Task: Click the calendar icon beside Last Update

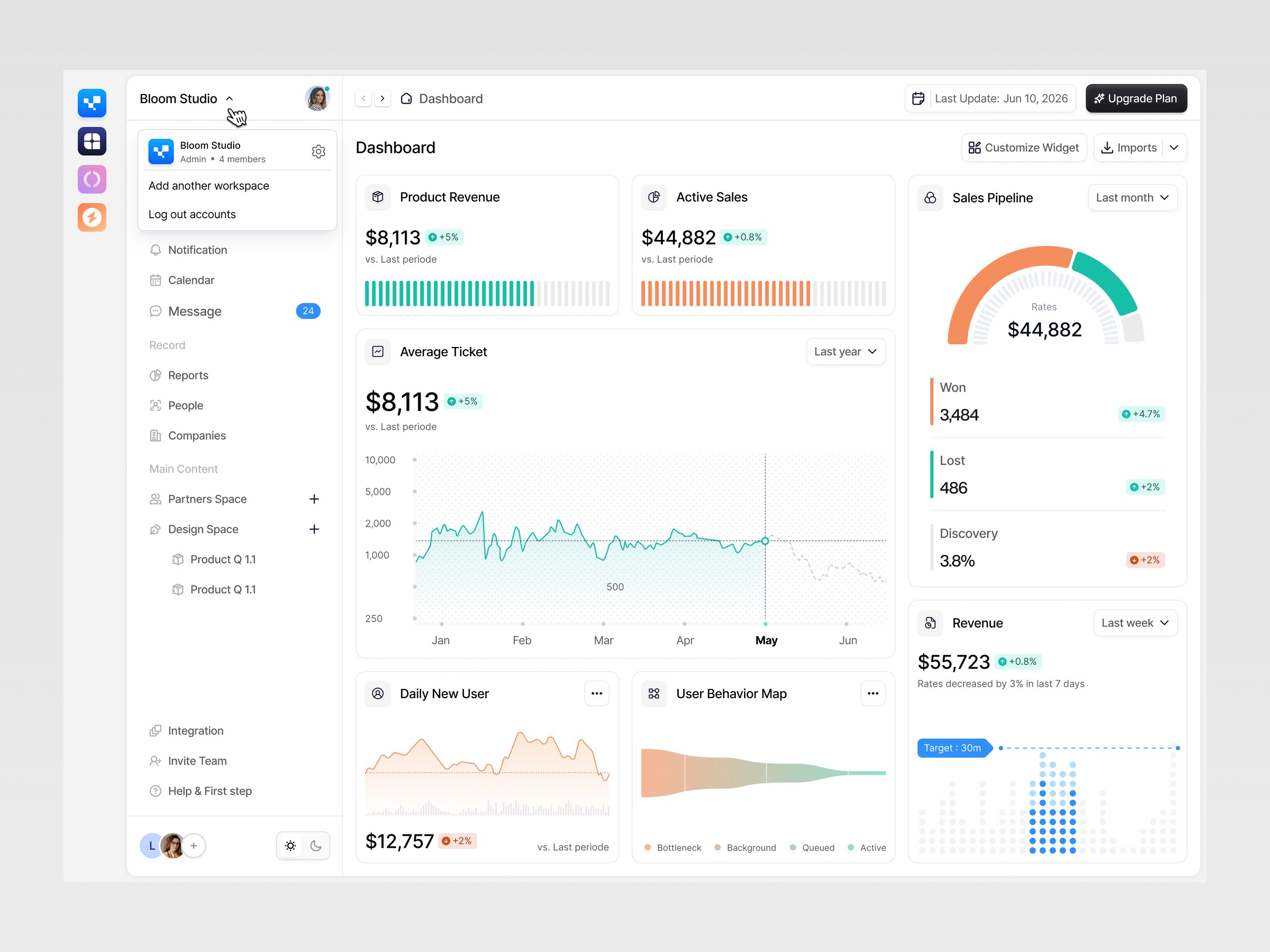Action: [x=918, y=99]
